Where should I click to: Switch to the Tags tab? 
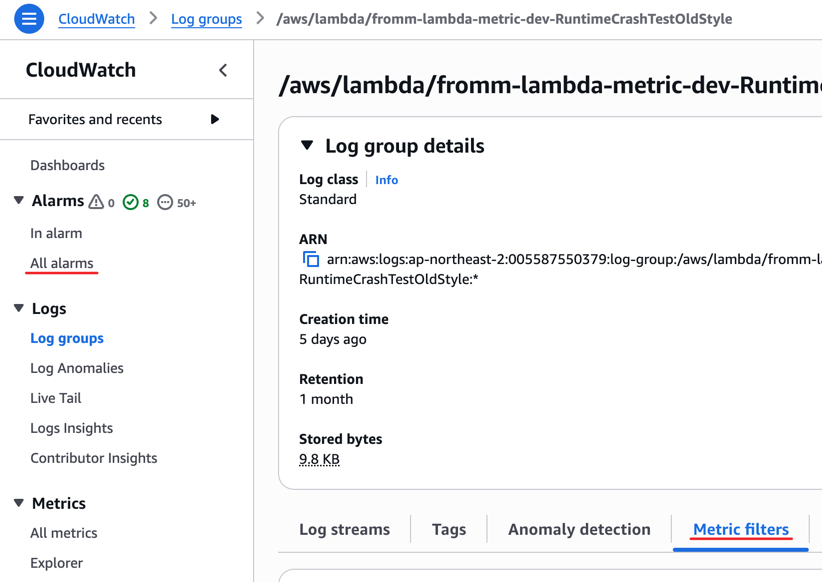[x=449, y=530]
